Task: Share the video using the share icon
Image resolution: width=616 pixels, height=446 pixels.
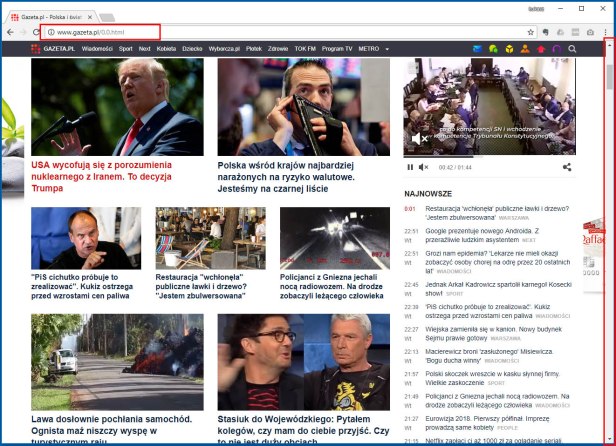Action: pyautogui.click(x=567, y=167)
